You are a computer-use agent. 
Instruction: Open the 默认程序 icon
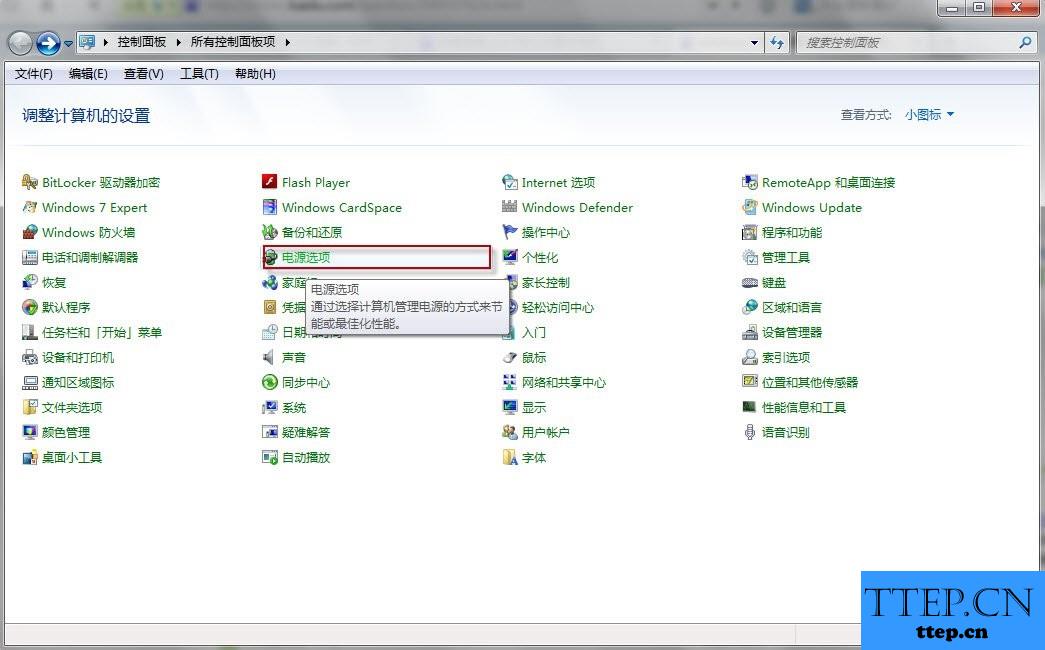click(29, 307)
